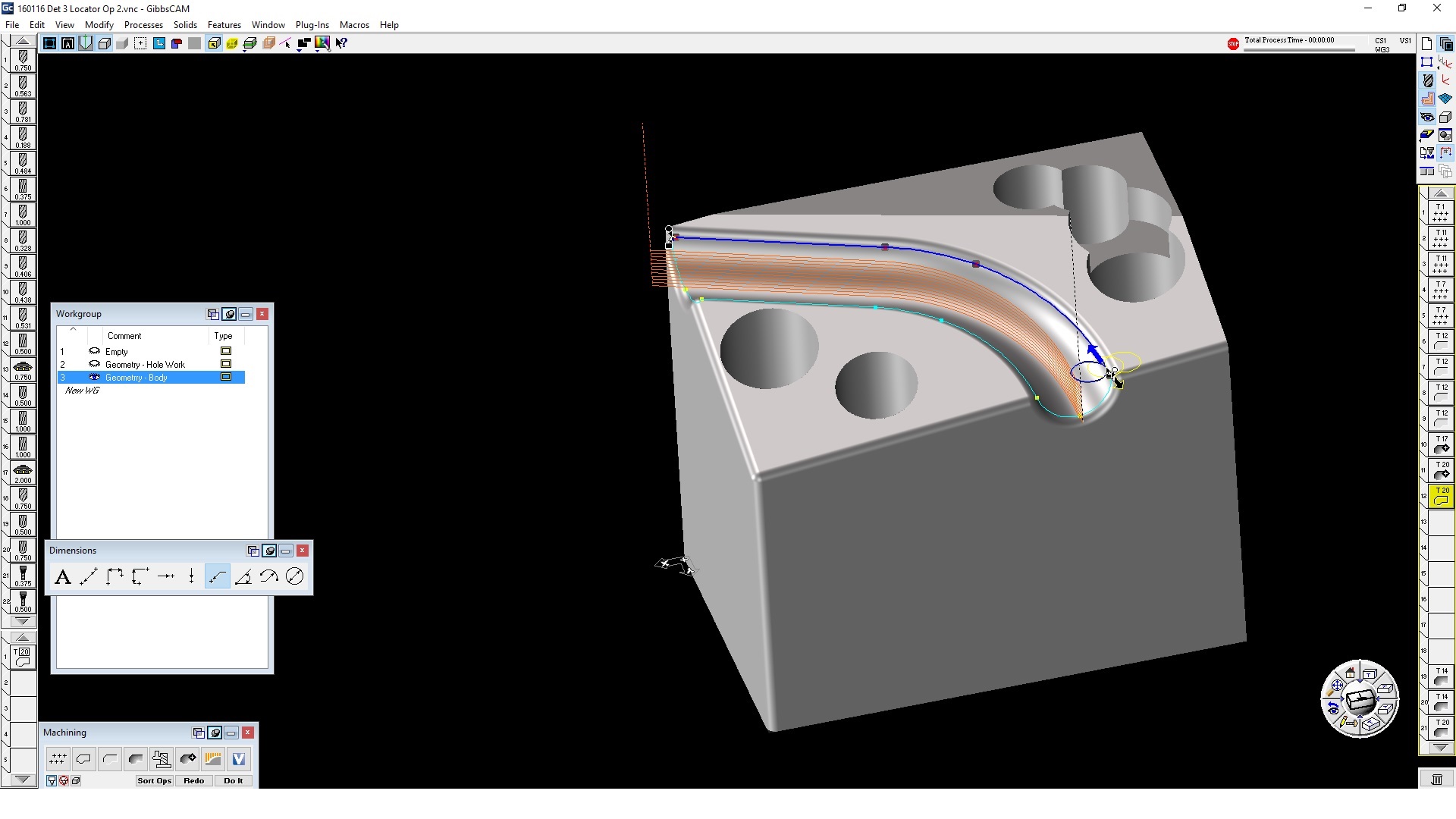
Task: Open dropdown arrow under shading mode toolbar icon
Action: click(244, 50)
